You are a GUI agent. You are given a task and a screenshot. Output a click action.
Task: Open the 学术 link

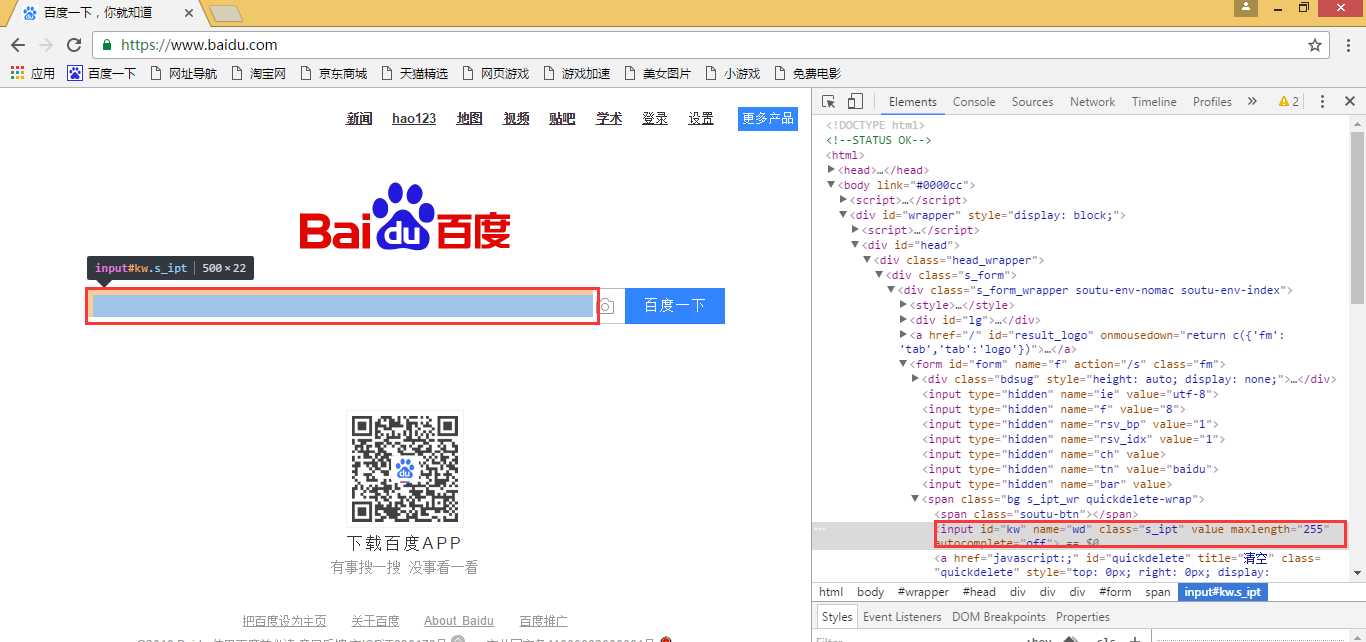pyautogui.click(x=609, y=118)
